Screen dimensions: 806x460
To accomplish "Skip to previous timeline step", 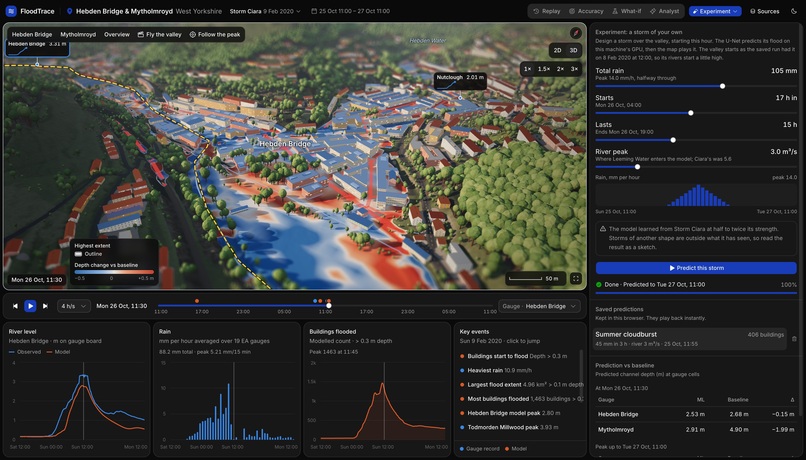I will point(15,306).
